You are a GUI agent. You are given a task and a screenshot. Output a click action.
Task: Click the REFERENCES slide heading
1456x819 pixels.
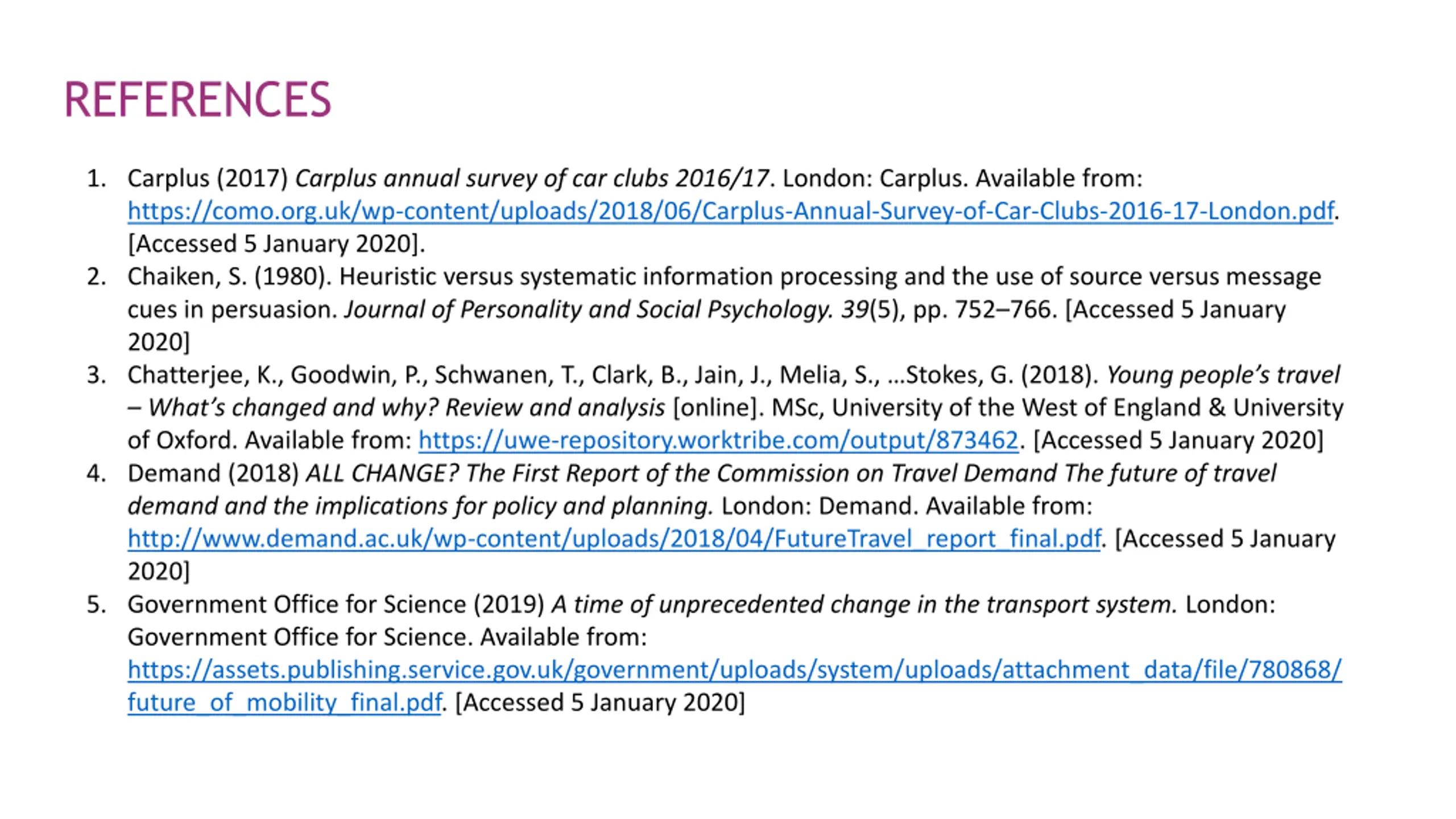[x=197, y=100]
